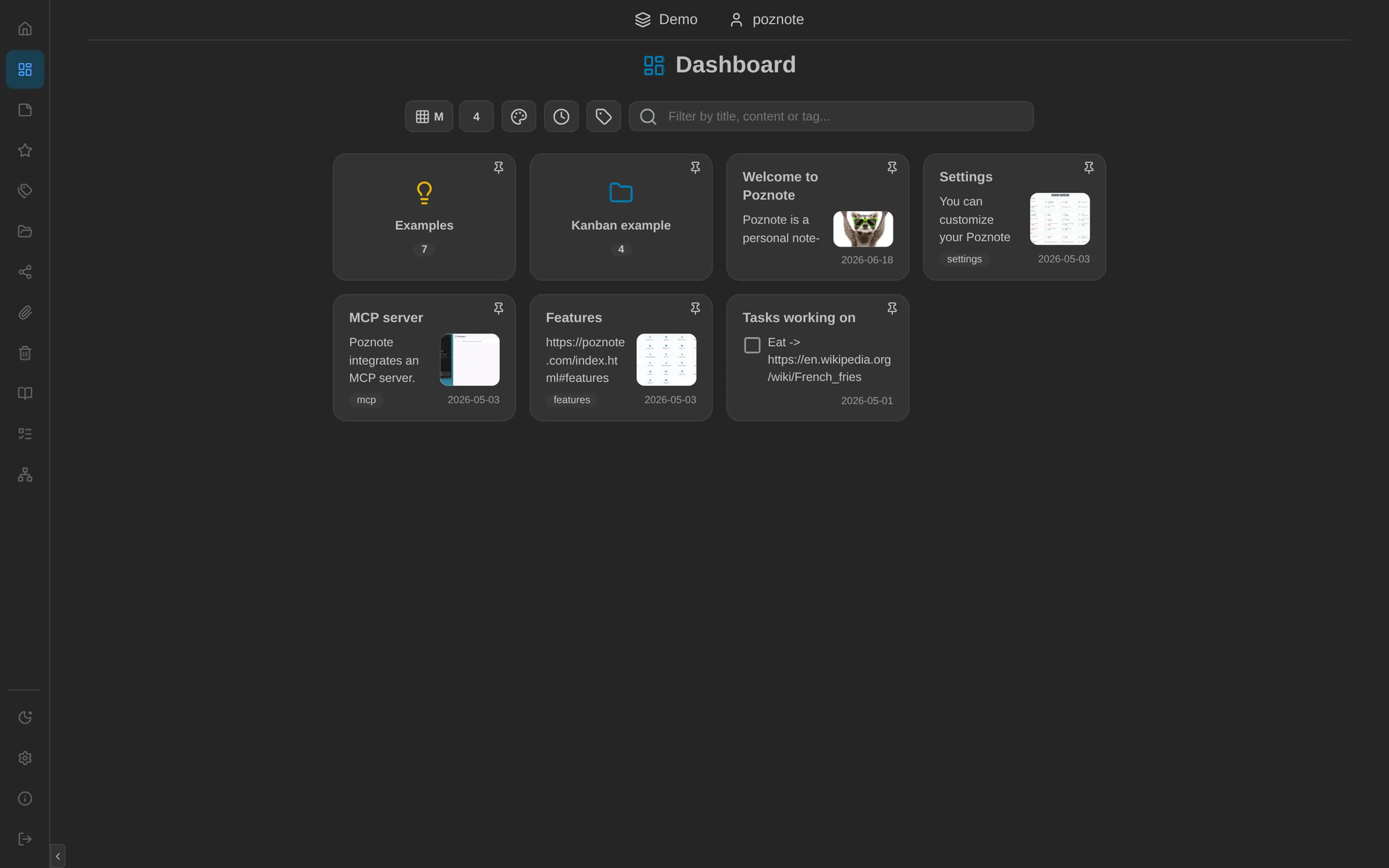Toggle pin on the Features card
The width and height of the screenshot is (1389, 868).
coord(695,309)
